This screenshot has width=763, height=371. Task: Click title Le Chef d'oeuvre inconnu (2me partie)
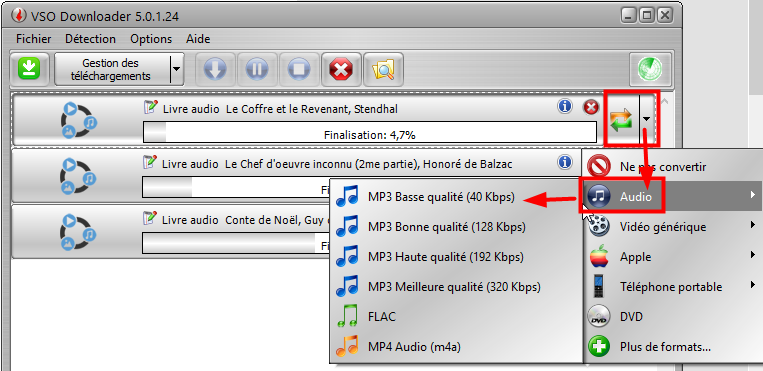click(x=322, y=165)
